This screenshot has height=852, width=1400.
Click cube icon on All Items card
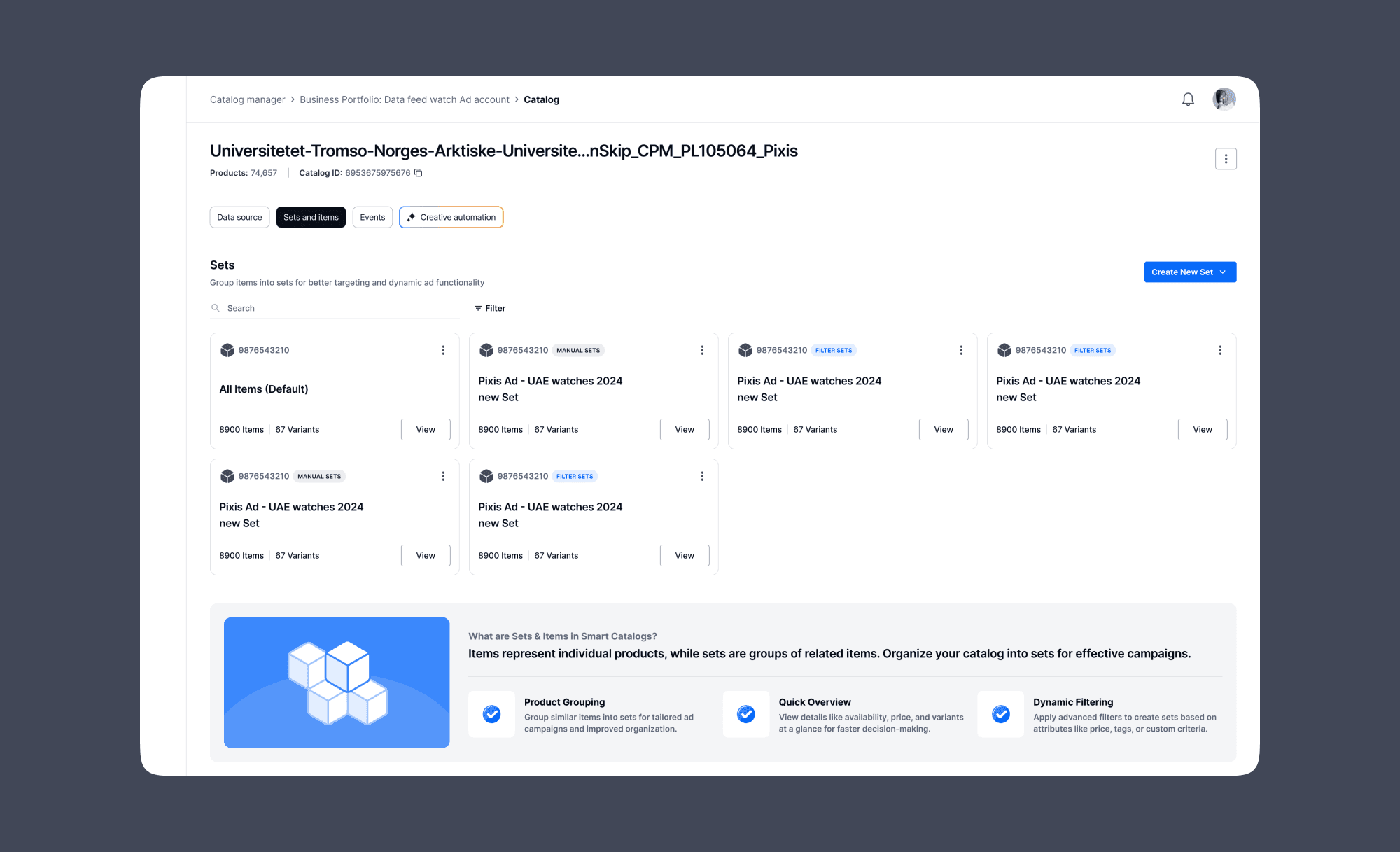227,350
